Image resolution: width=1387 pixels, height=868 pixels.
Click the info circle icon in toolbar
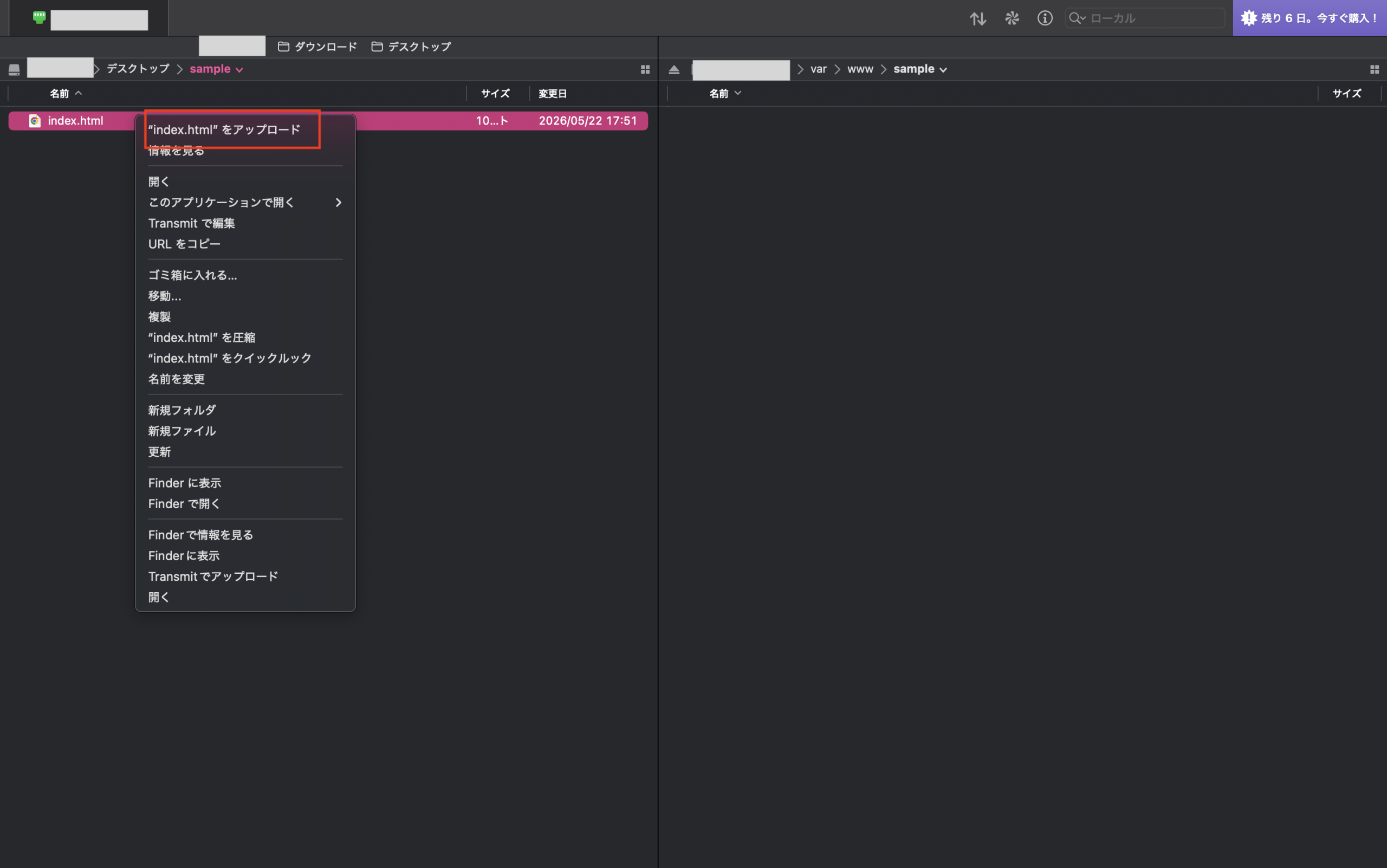coord(1045,18)
